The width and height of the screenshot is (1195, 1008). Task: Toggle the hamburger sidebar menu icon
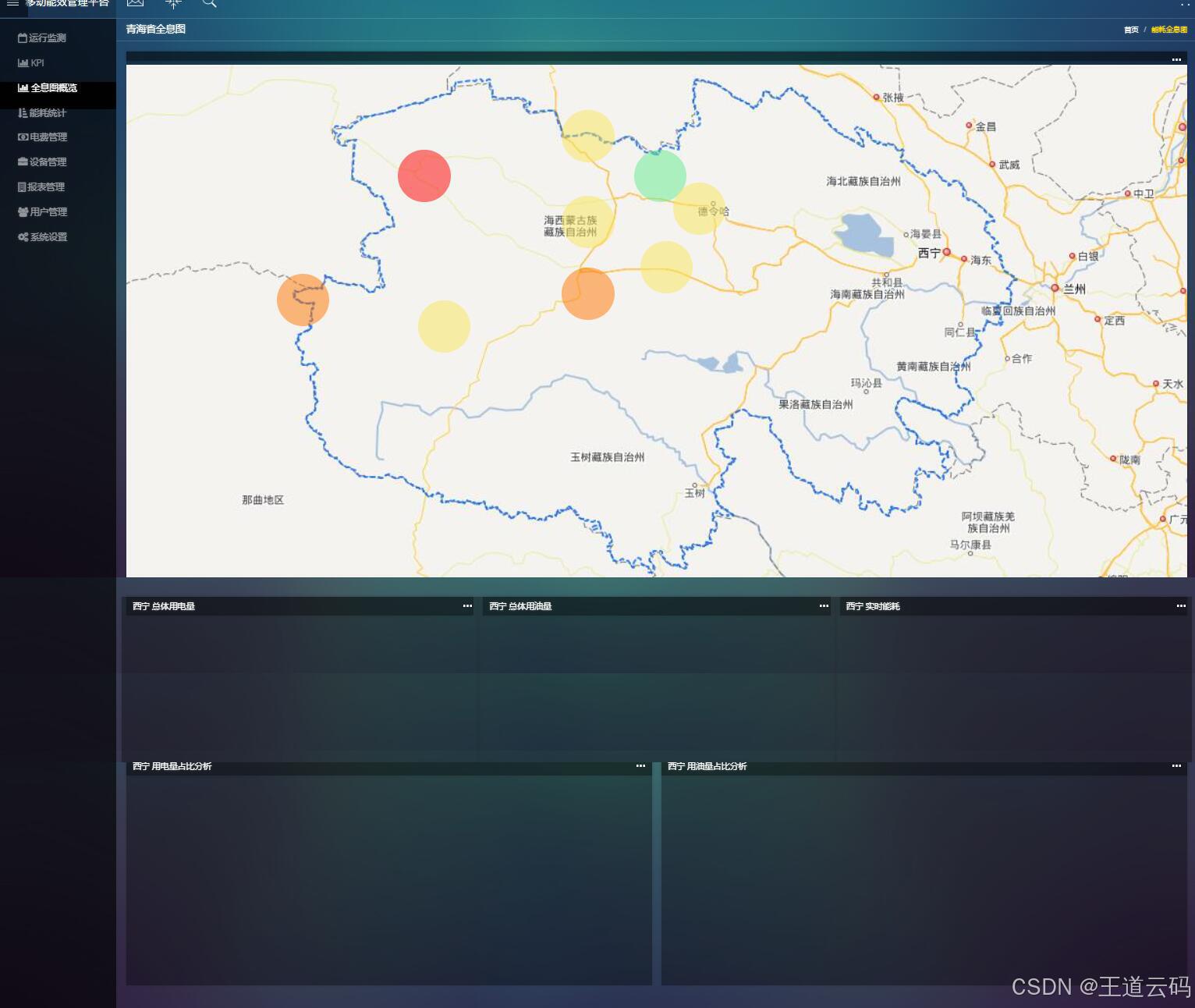[12, 3]
